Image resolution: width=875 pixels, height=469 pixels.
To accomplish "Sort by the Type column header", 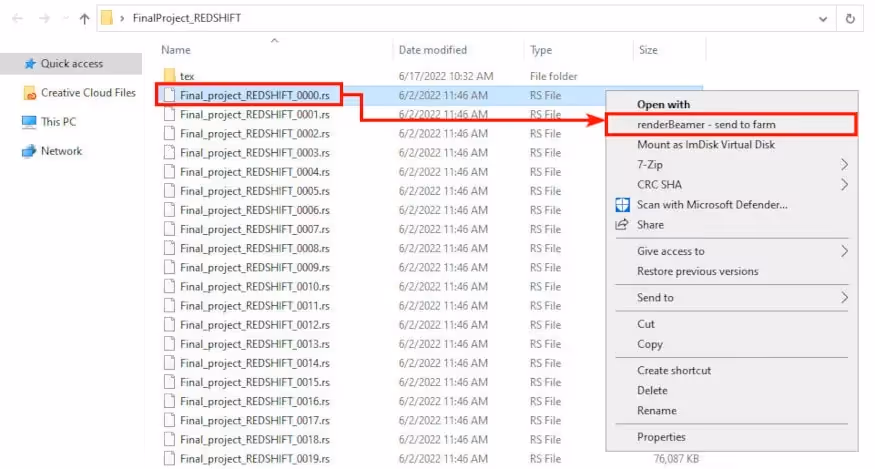I will pos(541,50).
